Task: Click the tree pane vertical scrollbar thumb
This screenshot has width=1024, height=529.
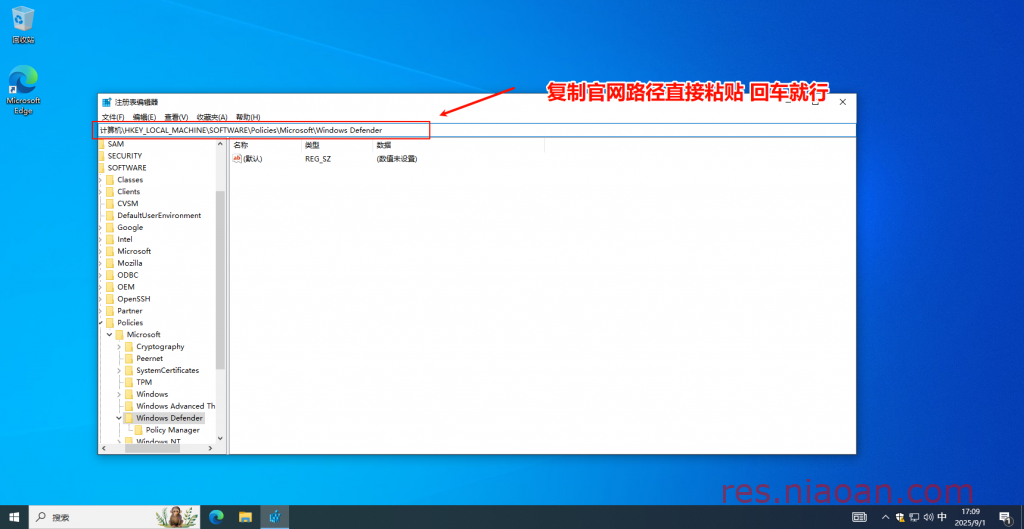Action: click(x=220, y=280)
